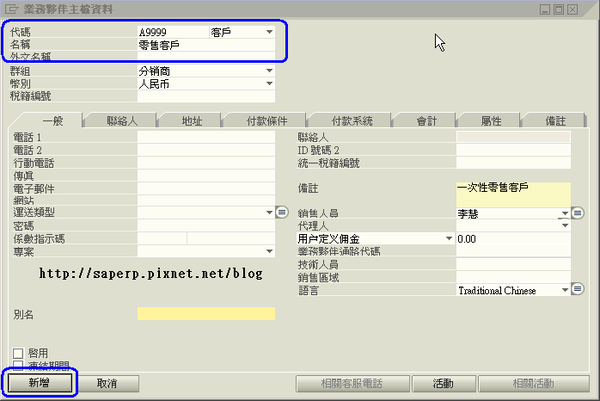The height and width of the screenshot is (401, 600).
Task: Click the window icon in the title bar
Action: click(x=12, y=9)
